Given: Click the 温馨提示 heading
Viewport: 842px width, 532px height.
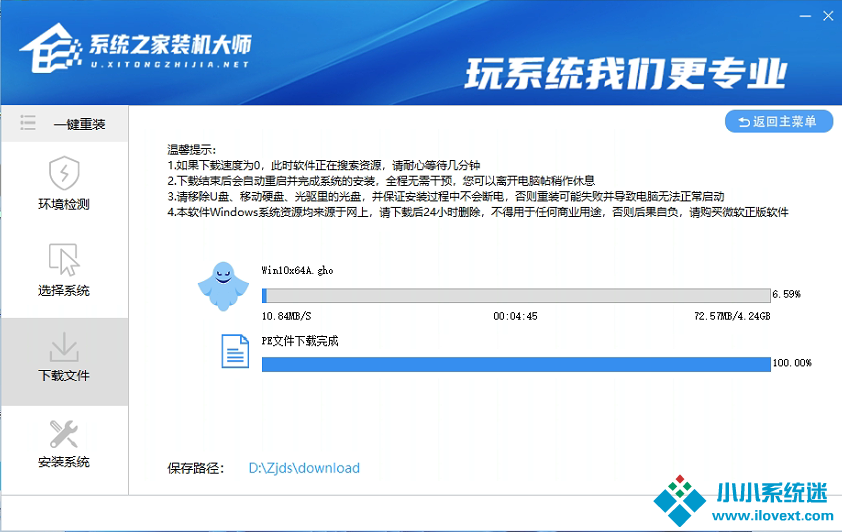Looking at the screenshot, I should coord(192,150).
